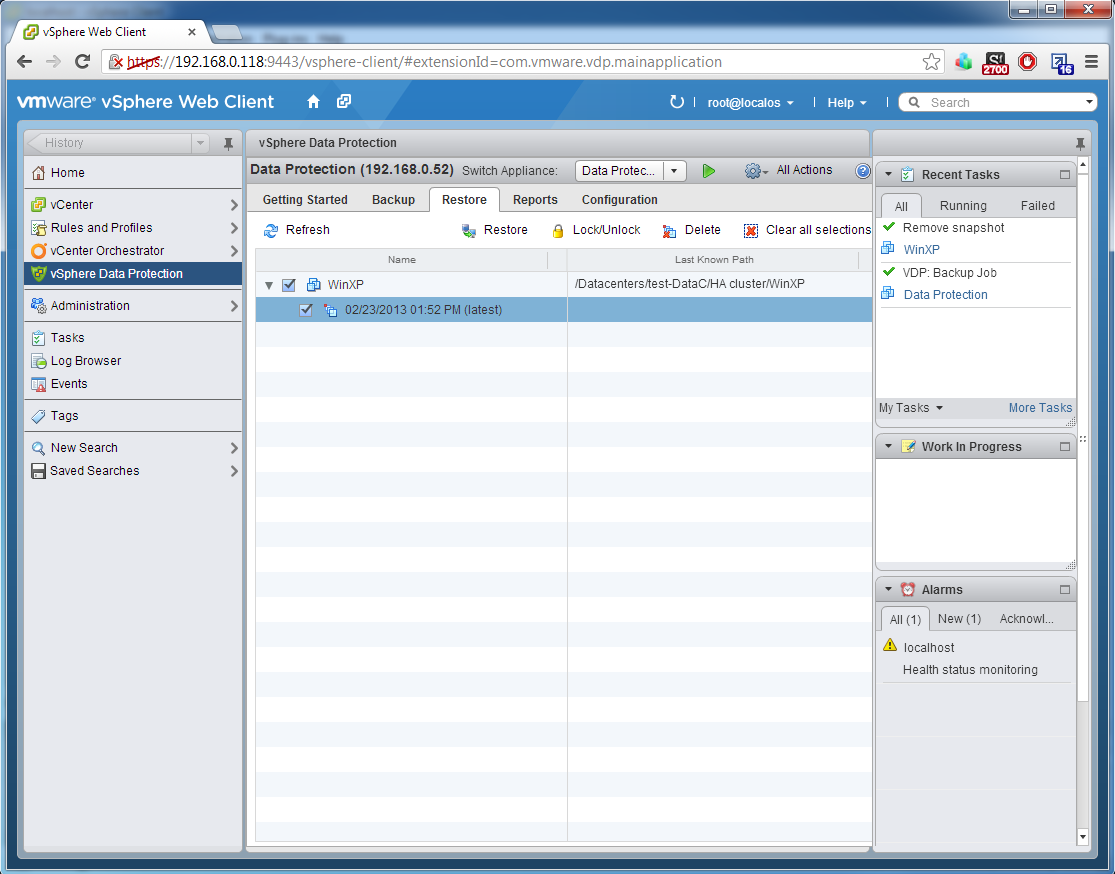Screen dimensions: 1115x874
Task: Click the localhost warning triangle icon
Action: [x=890, y=646]
